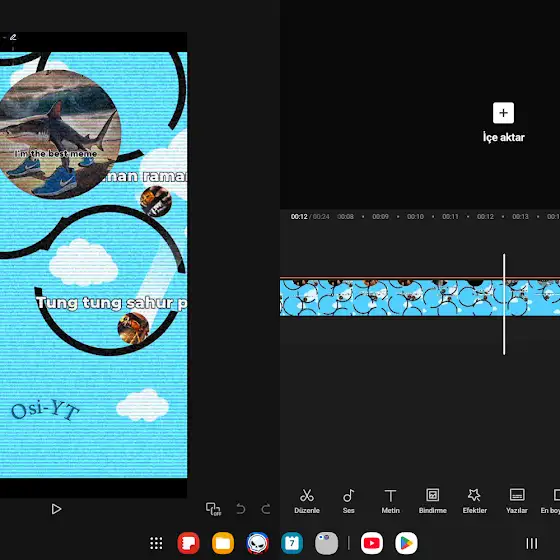560x560 pixels.
Task: Launch Google Play Store from taskbar
Action: [x=406, y=543]
